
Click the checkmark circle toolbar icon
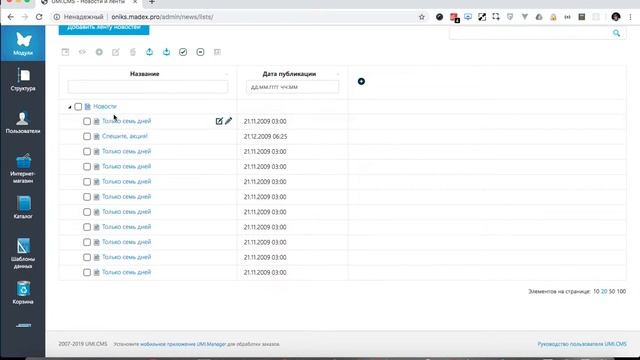[x=183, y=52]
